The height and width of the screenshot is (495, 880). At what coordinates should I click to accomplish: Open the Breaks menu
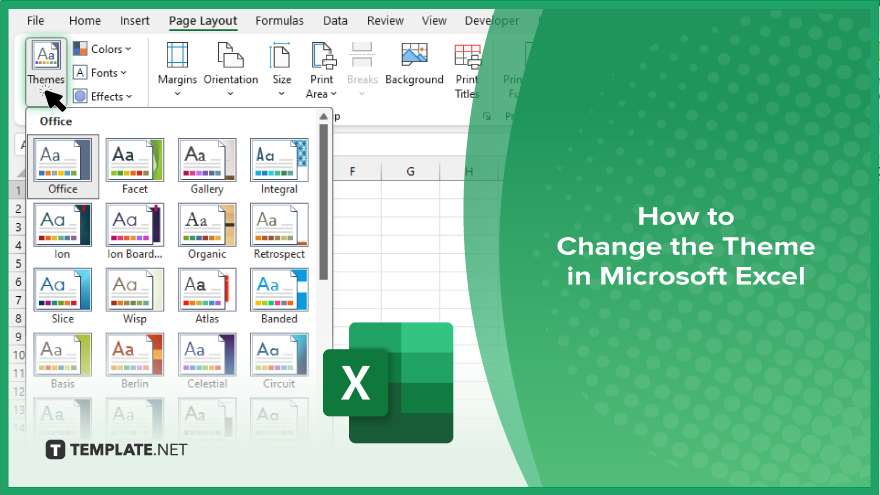point(362,70)
